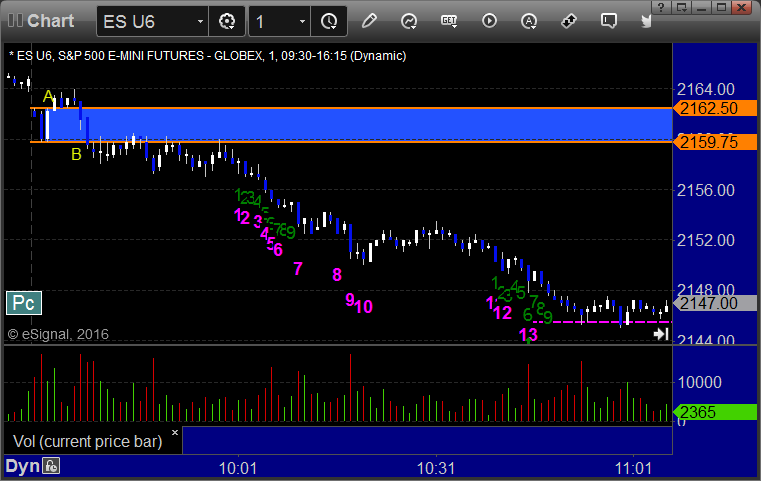Open the symbol settings gear menu
This screenshot has width=761, height=481.
(x=227, y=21)
